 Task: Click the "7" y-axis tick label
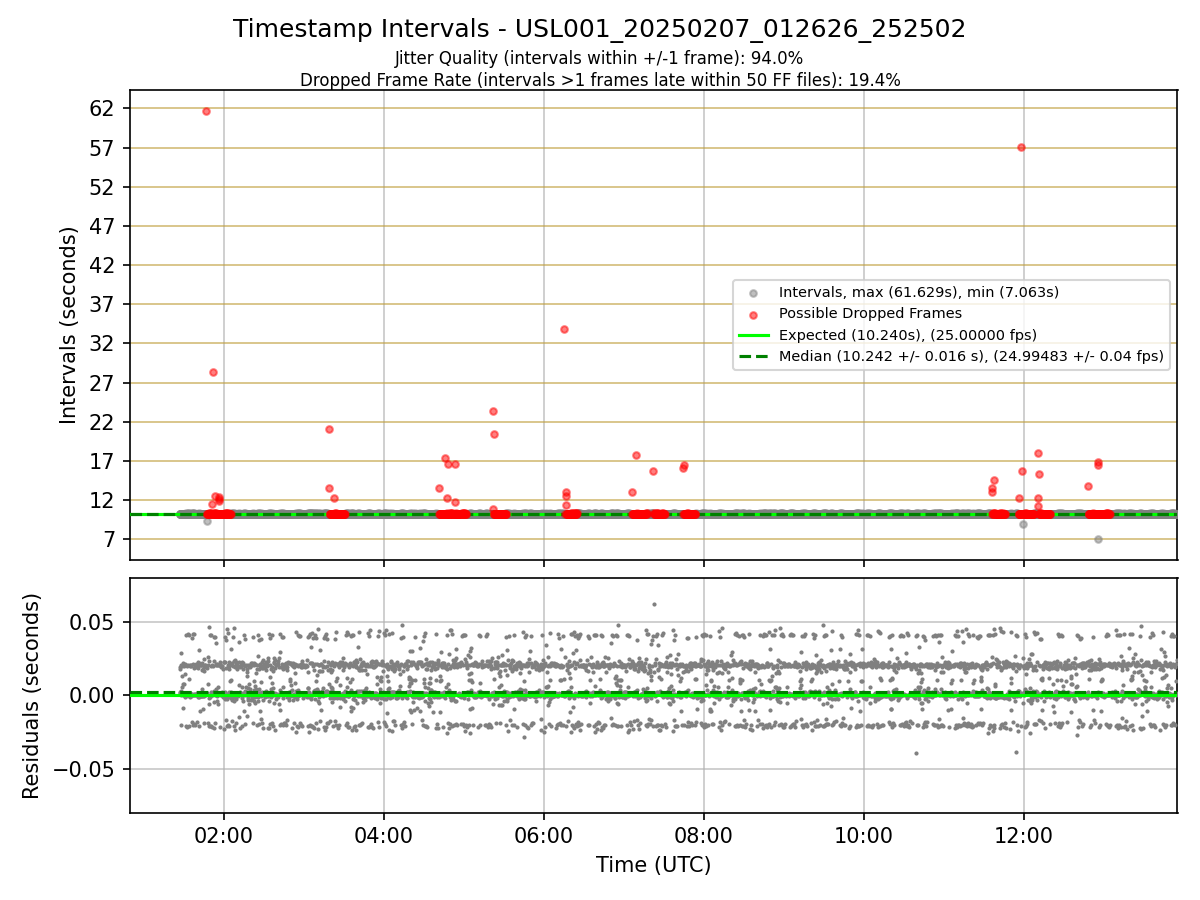pyautogui.click(x=109, y=539)
